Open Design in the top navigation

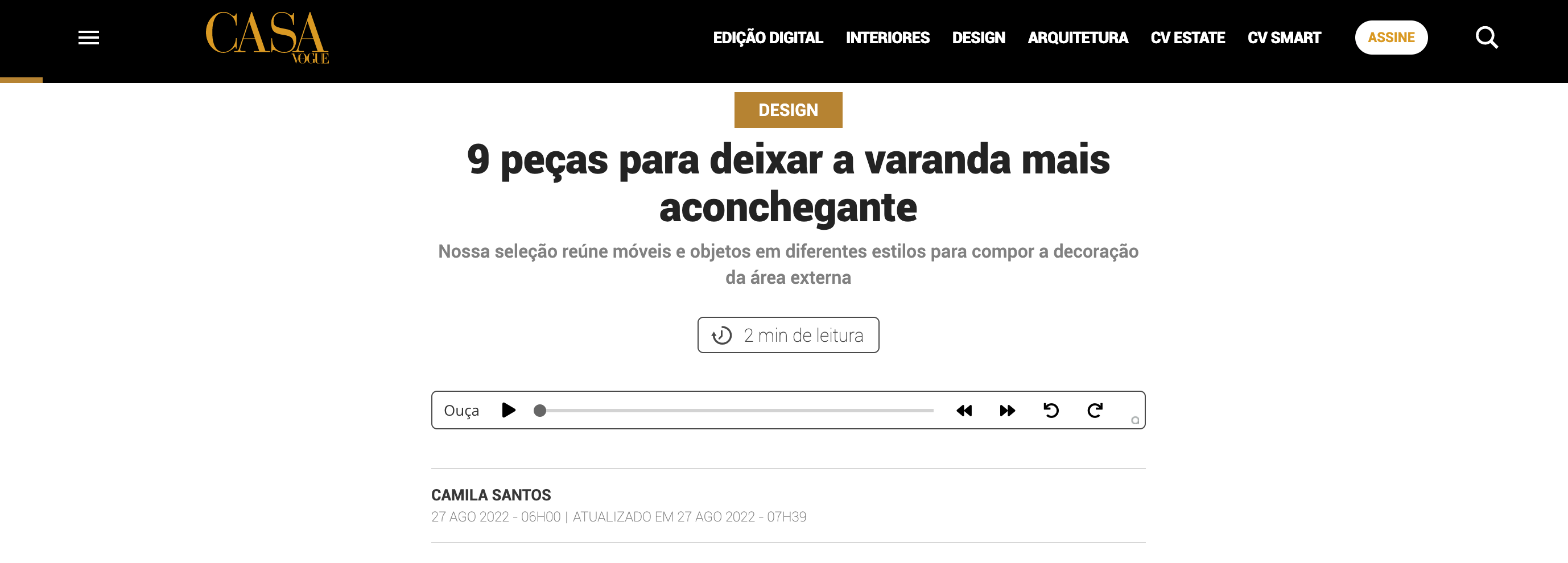click(x=978, y=38)
